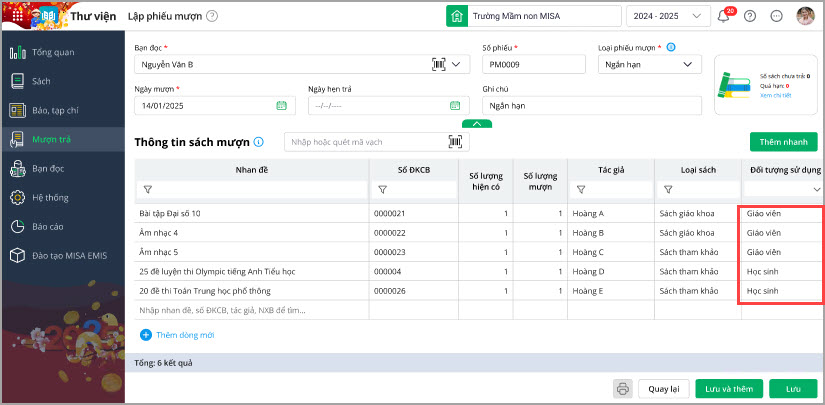Open calendar for Ngày hẹn trả

(x=455, y=105)
